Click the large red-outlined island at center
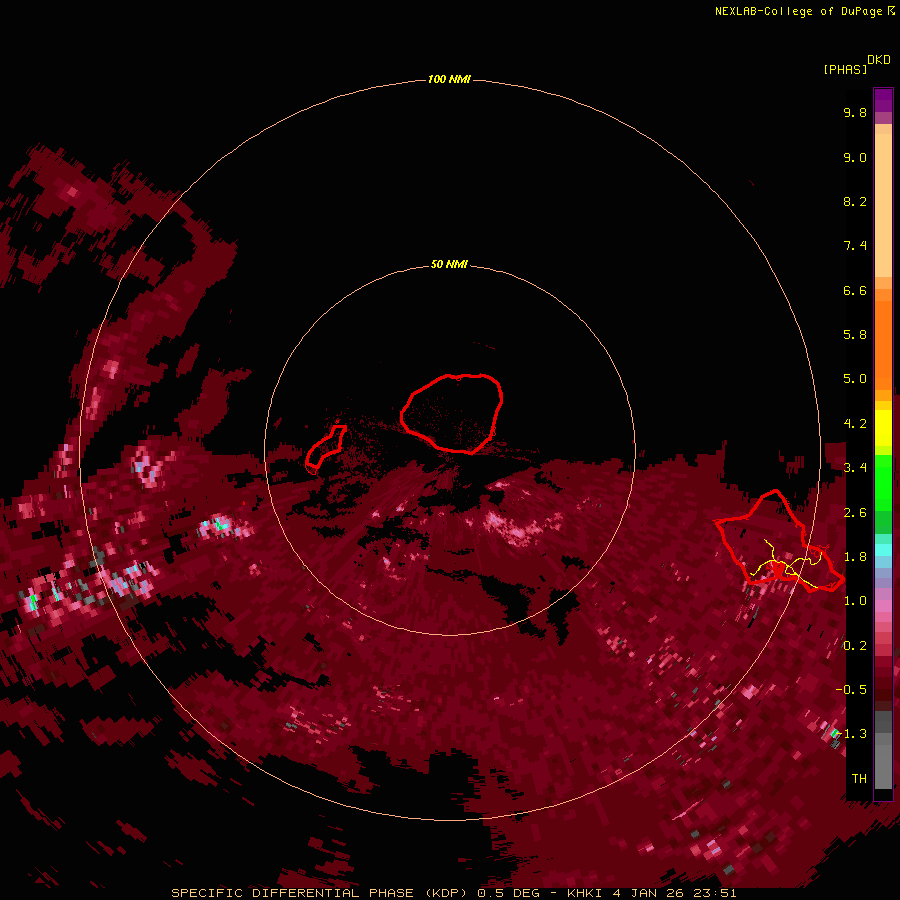The width and height of the screenshot is (900, 900). pos(452,413)
